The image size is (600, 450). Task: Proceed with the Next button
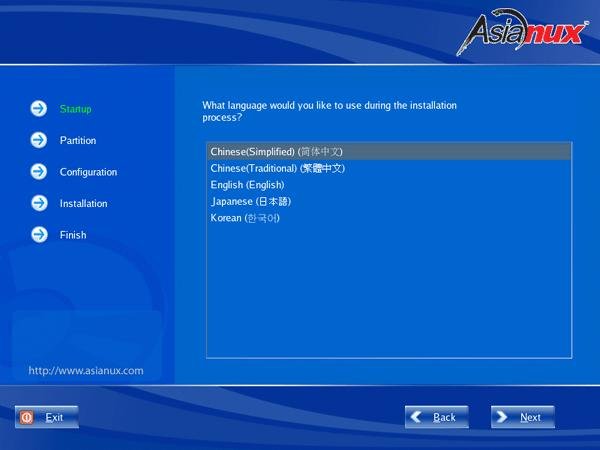coord(523,417)
